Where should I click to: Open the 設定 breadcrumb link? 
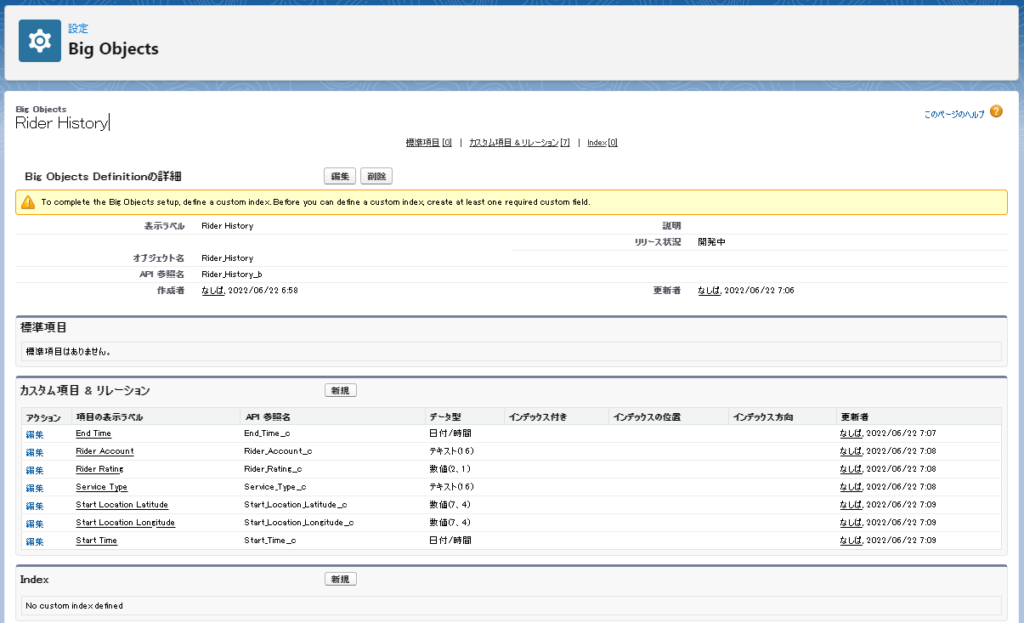[78, 28]
